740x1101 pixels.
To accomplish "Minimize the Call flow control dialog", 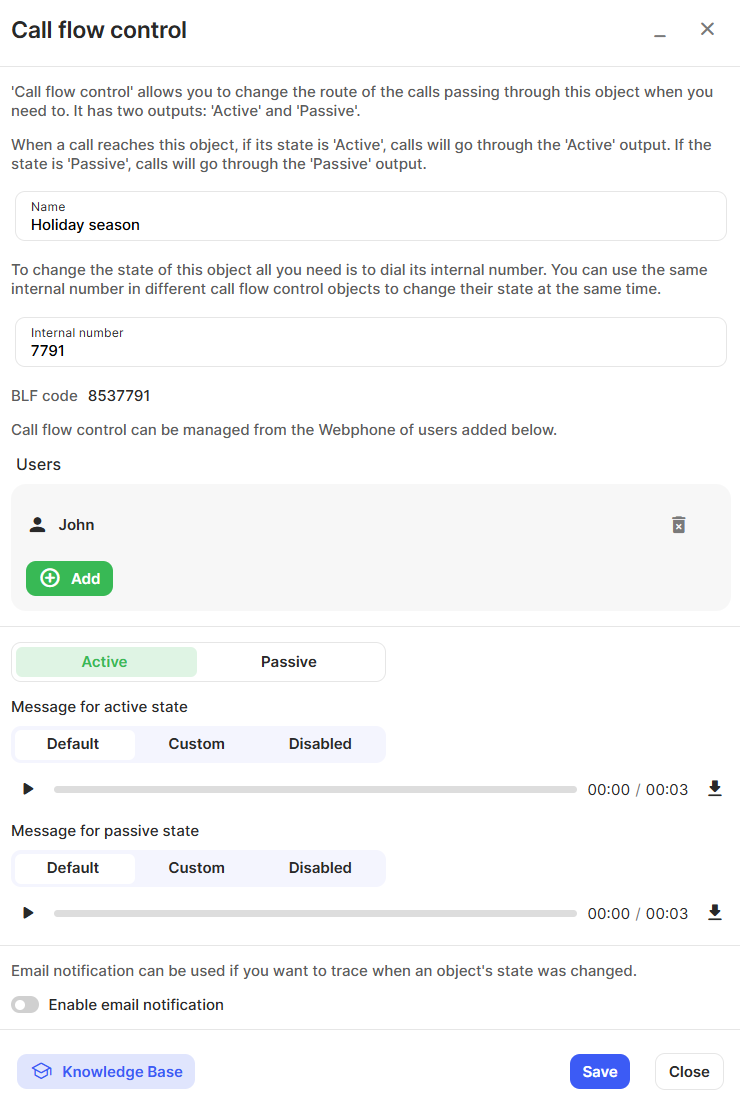I will [660, 32].
